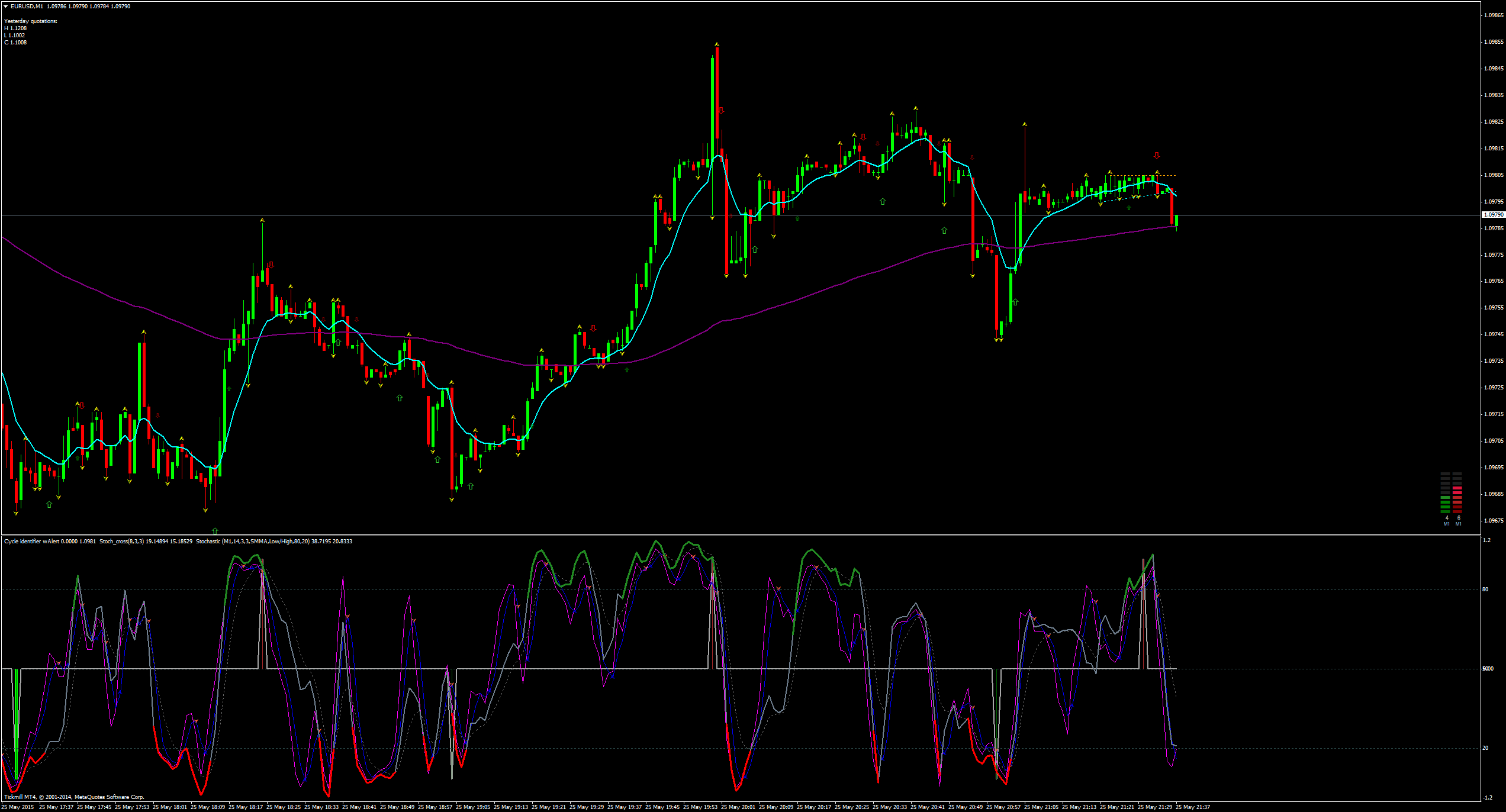Click the Stochastic (M1,14,3,3,SMMA,Low/High,80,20) label
This screenshot has height=812, width=1506.
pos(253,541)
